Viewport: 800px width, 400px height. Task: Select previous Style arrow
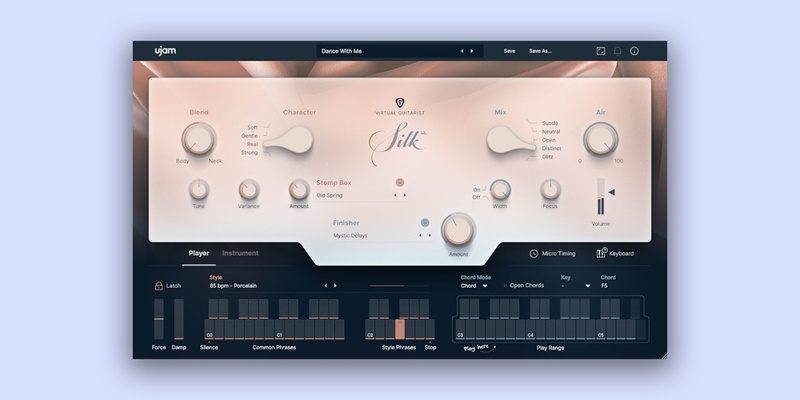(326, 286)
